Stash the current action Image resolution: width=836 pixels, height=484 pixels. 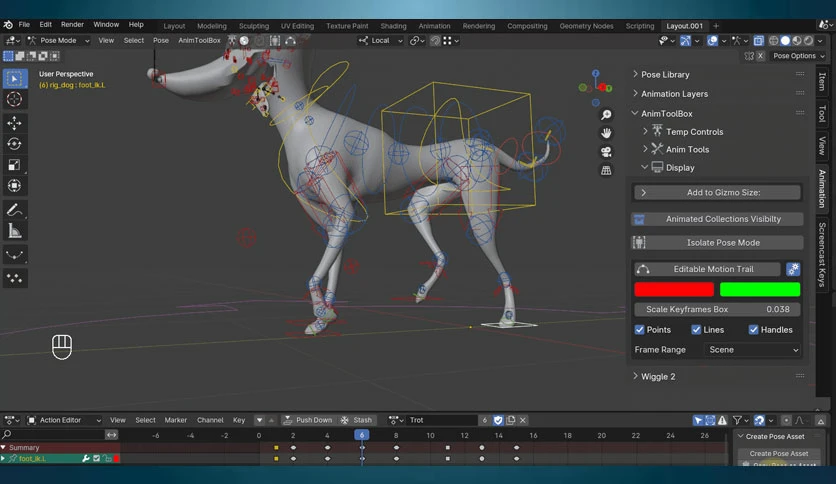click(x=357, y=420)
